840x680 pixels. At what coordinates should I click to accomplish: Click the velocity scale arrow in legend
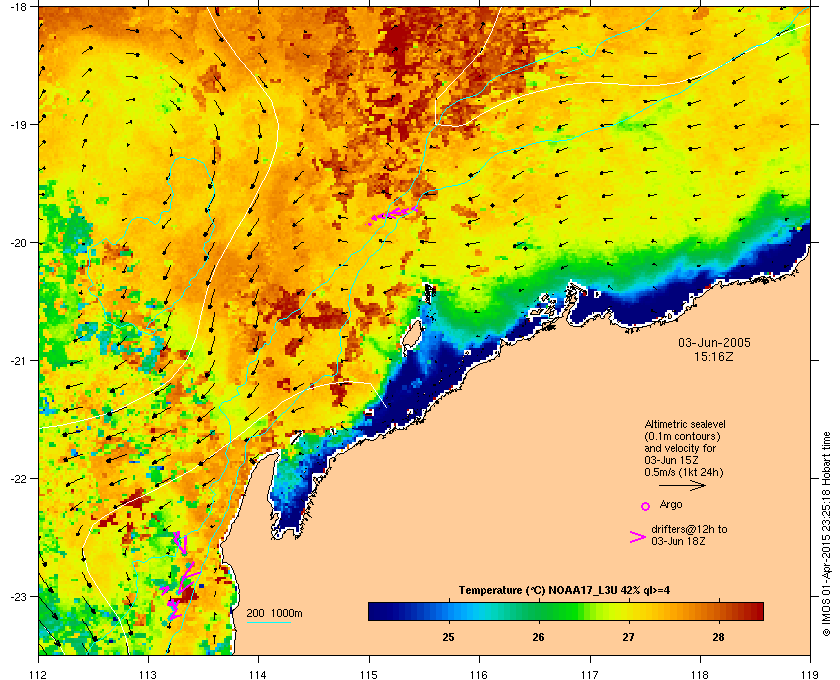682,485
